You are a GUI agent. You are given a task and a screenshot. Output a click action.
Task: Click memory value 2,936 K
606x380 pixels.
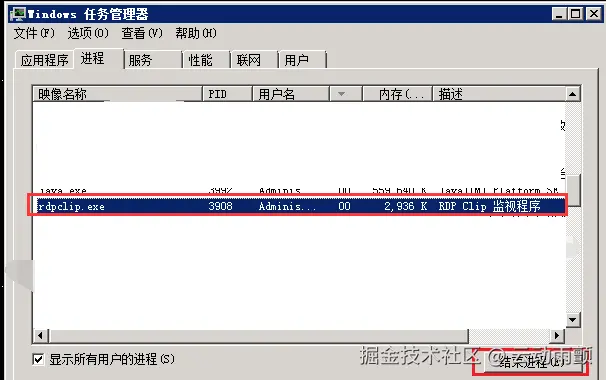pyautogui.click(x=405, y=206)
